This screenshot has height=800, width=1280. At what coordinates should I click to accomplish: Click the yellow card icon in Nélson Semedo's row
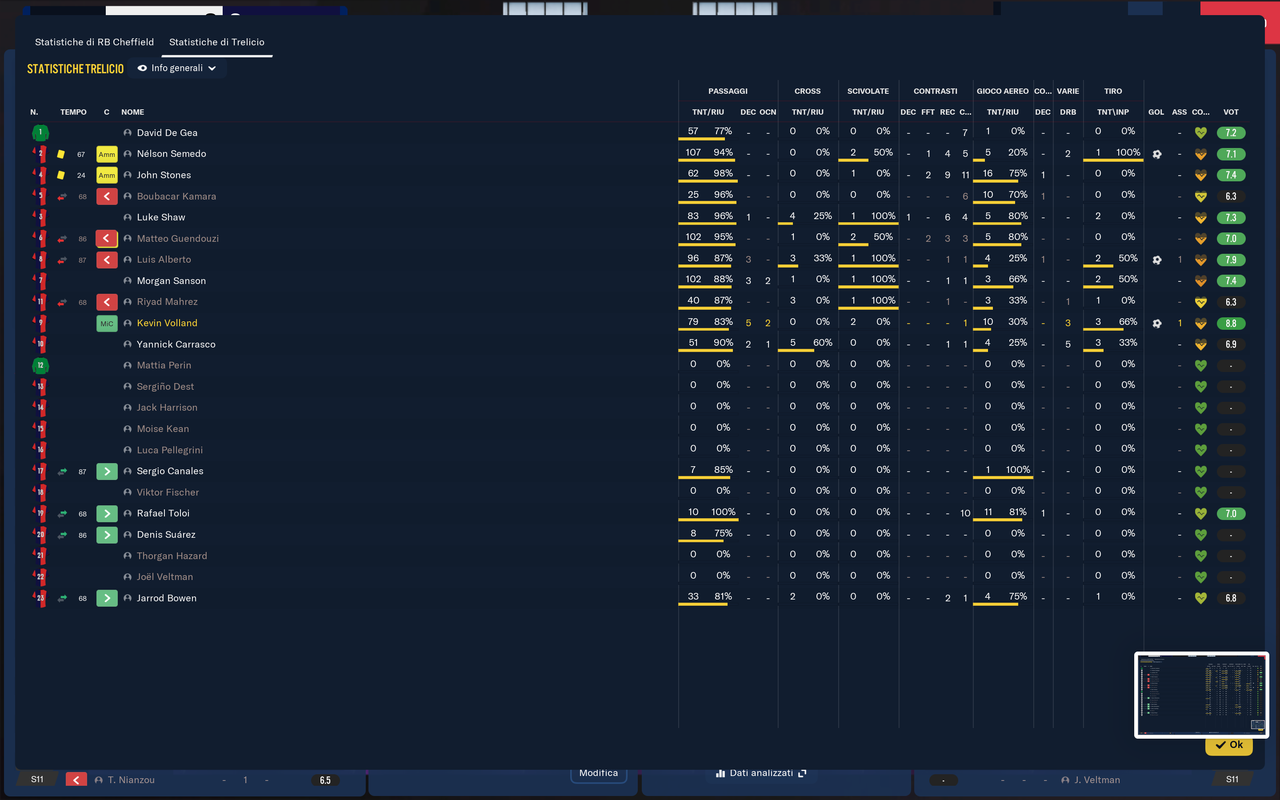pyautogui.click(x=61, y=154)
